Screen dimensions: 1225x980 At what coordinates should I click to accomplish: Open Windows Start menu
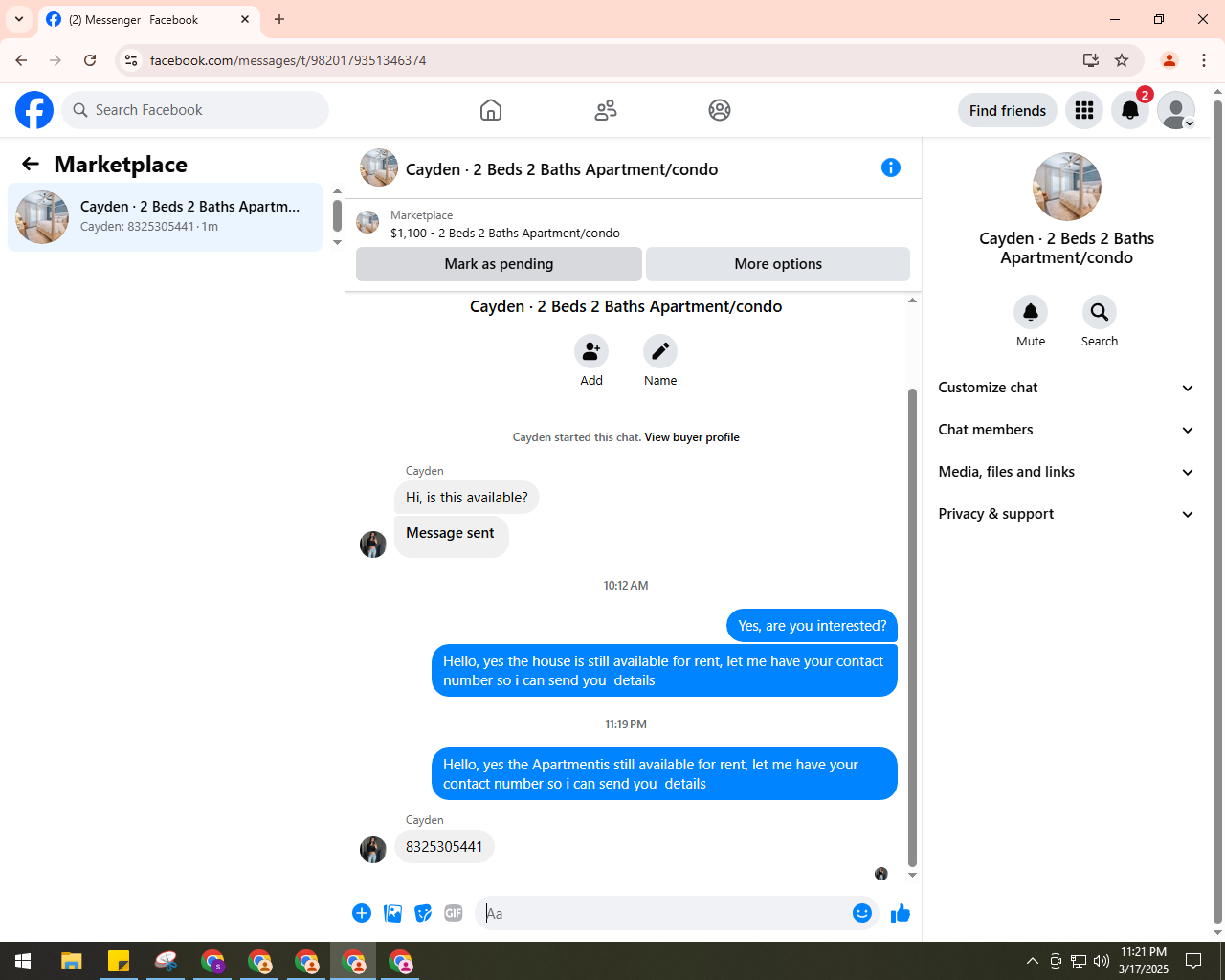click(x=23, y=961)
